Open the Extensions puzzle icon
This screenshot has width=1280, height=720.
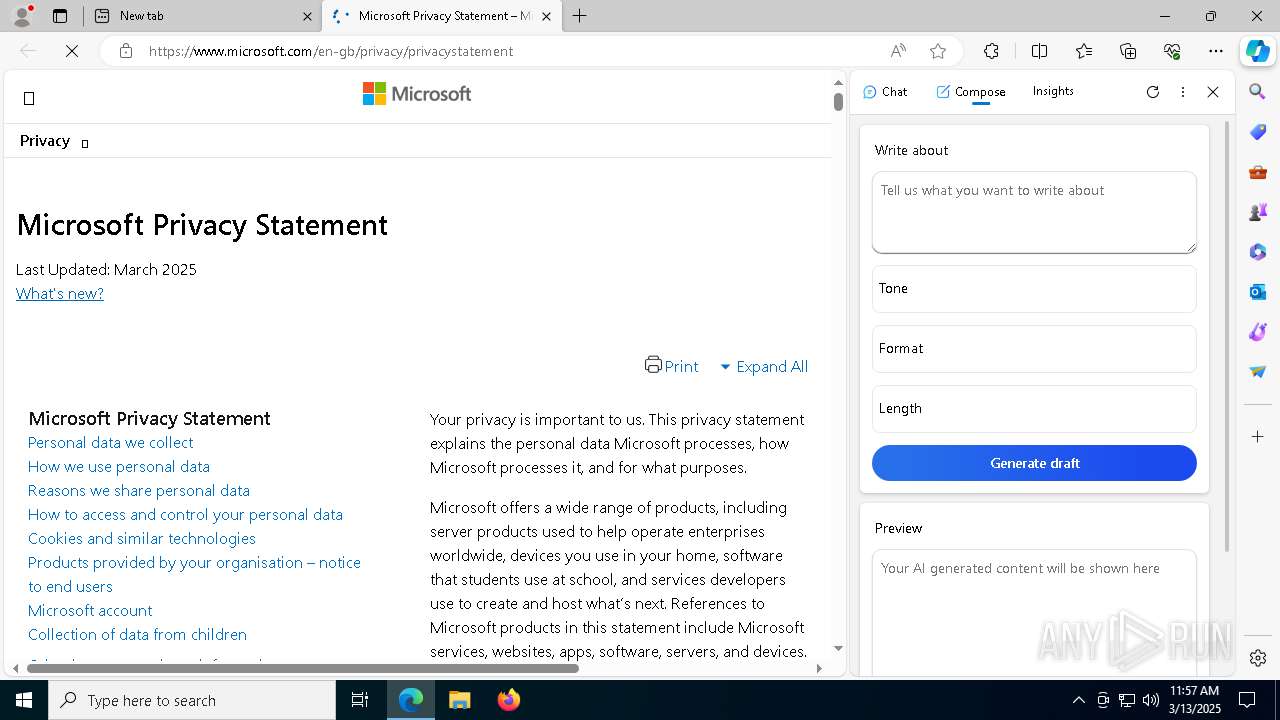(991, 51)
